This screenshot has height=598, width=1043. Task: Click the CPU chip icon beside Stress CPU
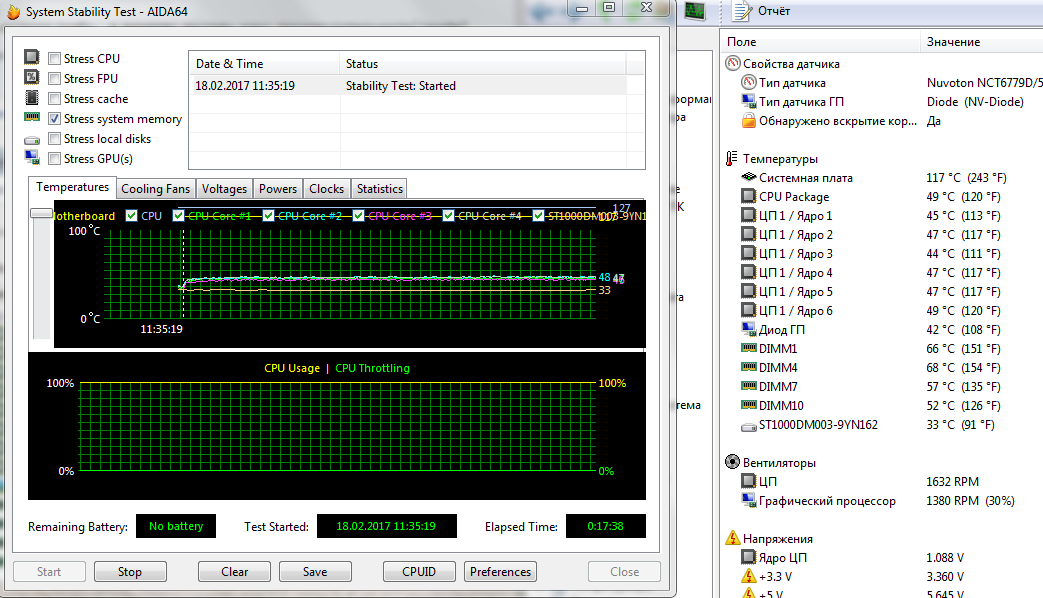point(31,57)
